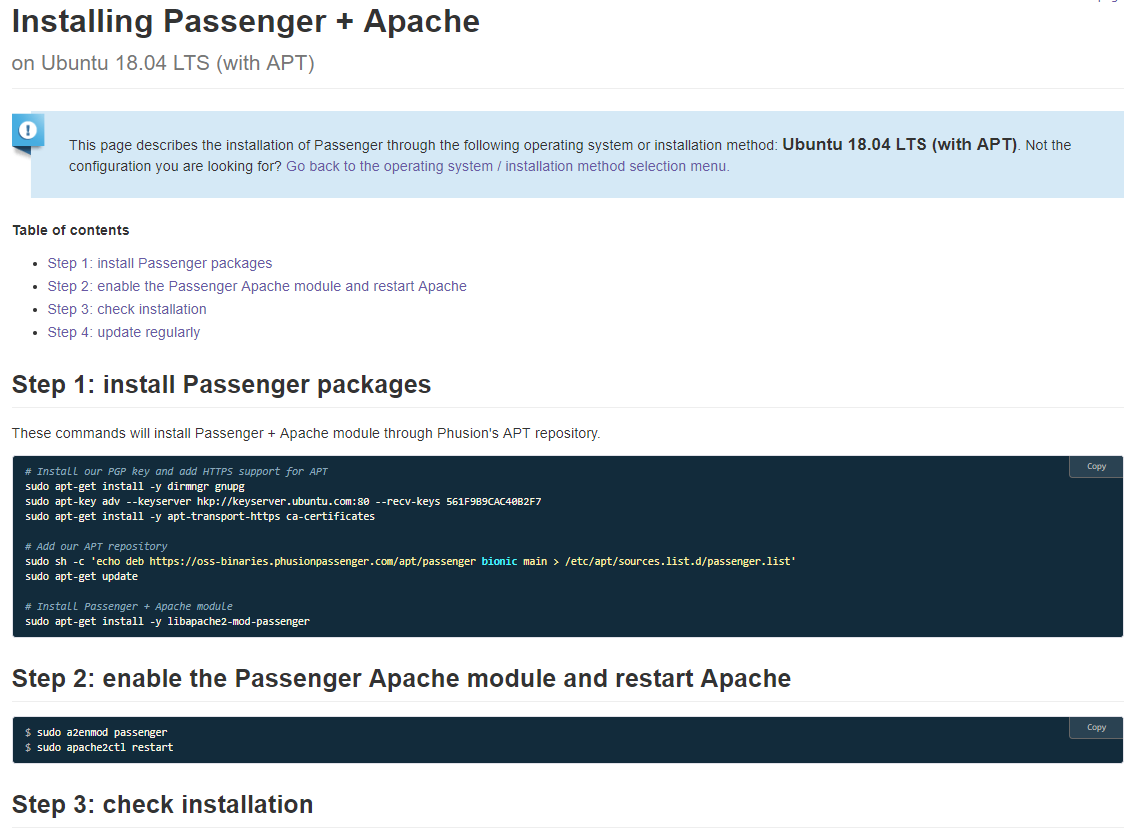Click the apt-transport-https ca-certificates command line
The width and height of the screenshot is (1143, 839).
pyautogui.click(x=200, y=516)
